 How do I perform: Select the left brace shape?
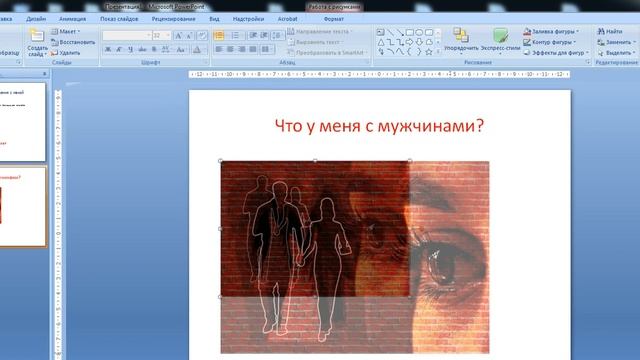click(x=409, y=52)
